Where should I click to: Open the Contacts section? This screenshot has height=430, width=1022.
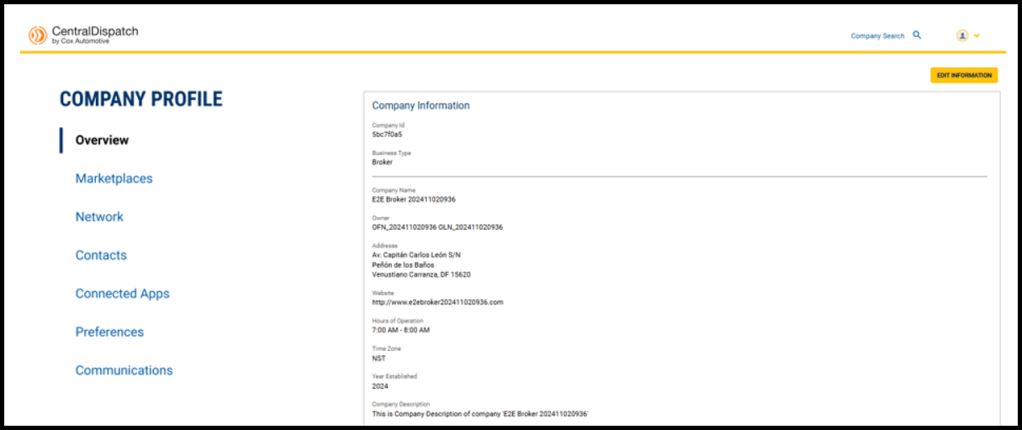(x=101, y=255)
